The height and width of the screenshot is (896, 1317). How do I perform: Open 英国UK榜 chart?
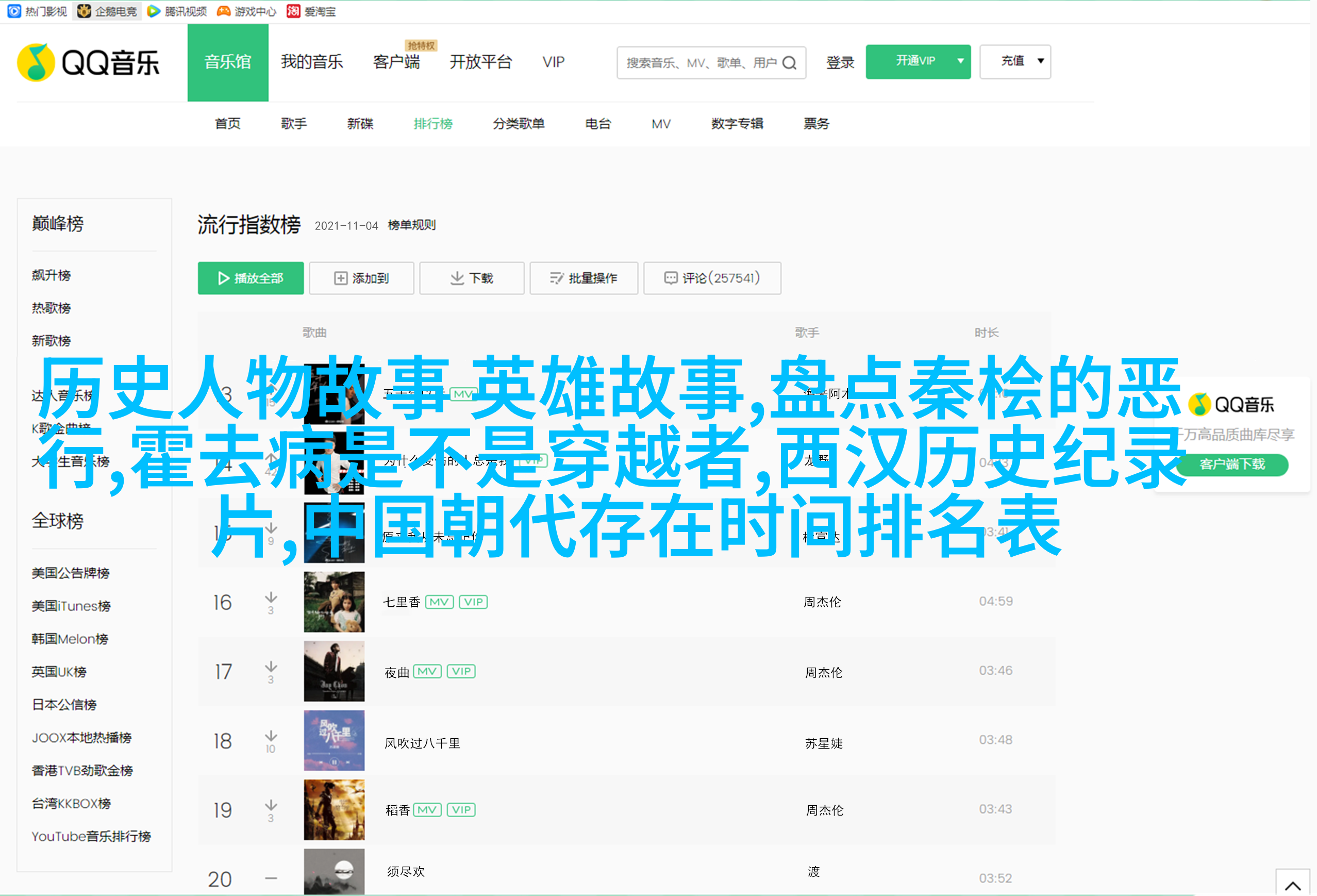59,672
